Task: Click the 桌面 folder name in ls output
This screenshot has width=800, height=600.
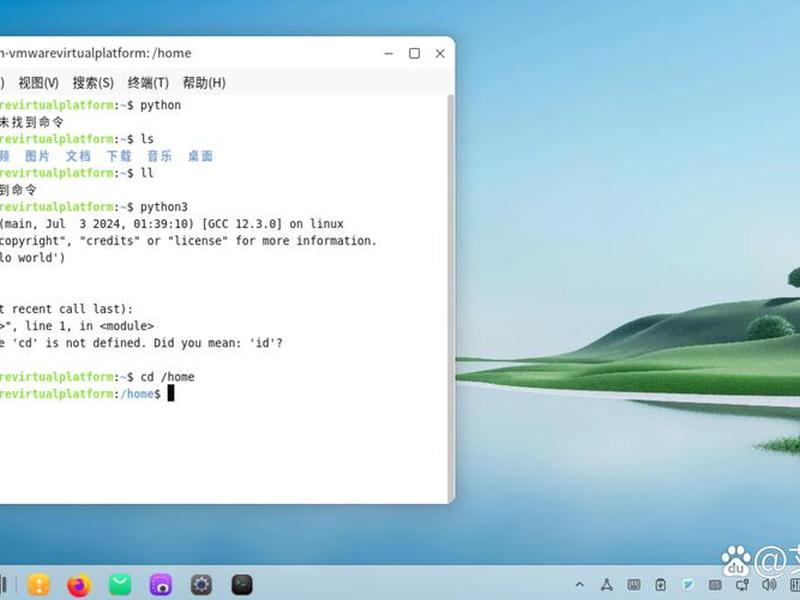Action: click(x=201, y=156)
